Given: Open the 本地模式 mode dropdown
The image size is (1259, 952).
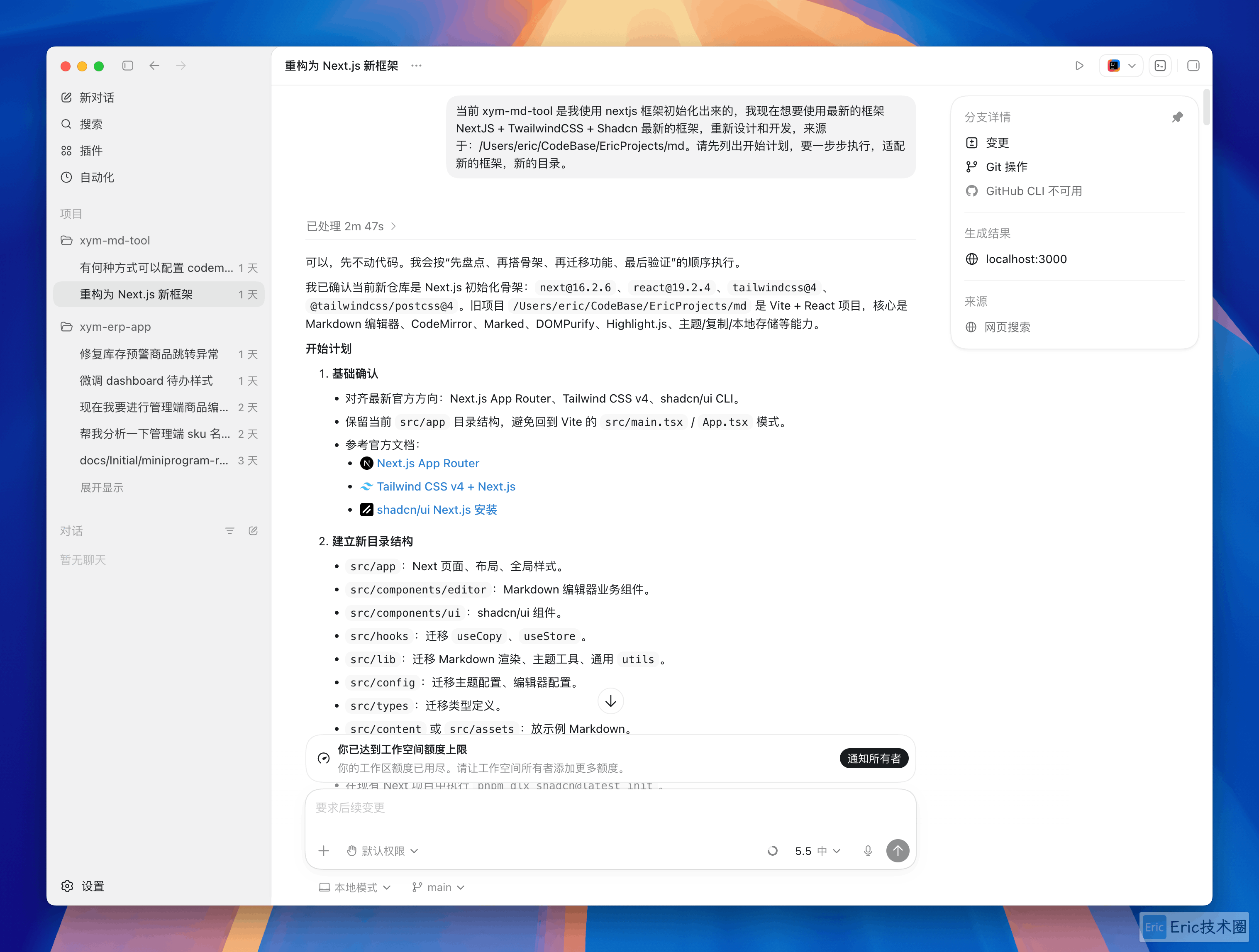Looking at the screenshot, I should 355,888.
